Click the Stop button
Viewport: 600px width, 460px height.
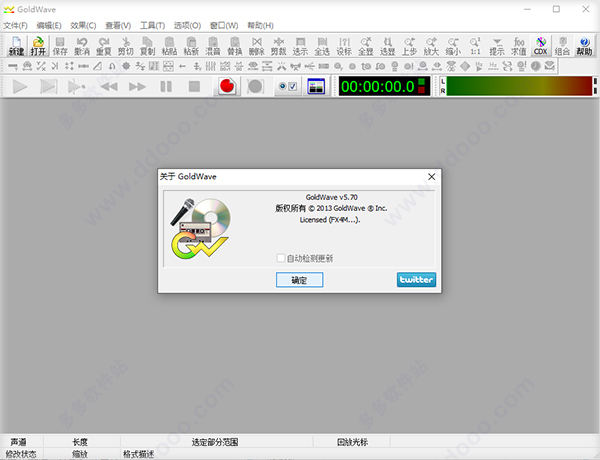[x=194, y=86]
